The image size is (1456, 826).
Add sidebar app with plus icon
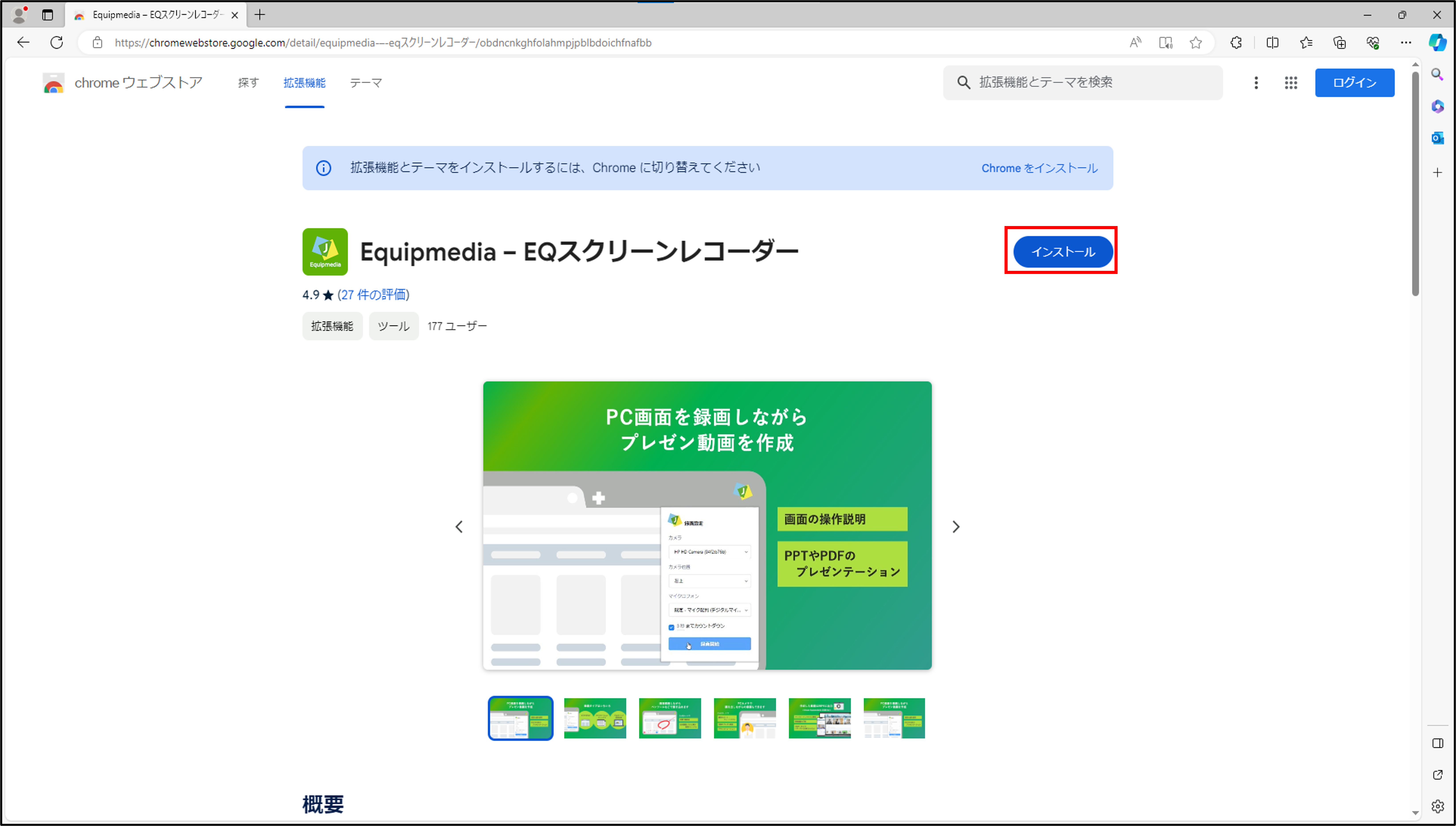[1437, 173]
